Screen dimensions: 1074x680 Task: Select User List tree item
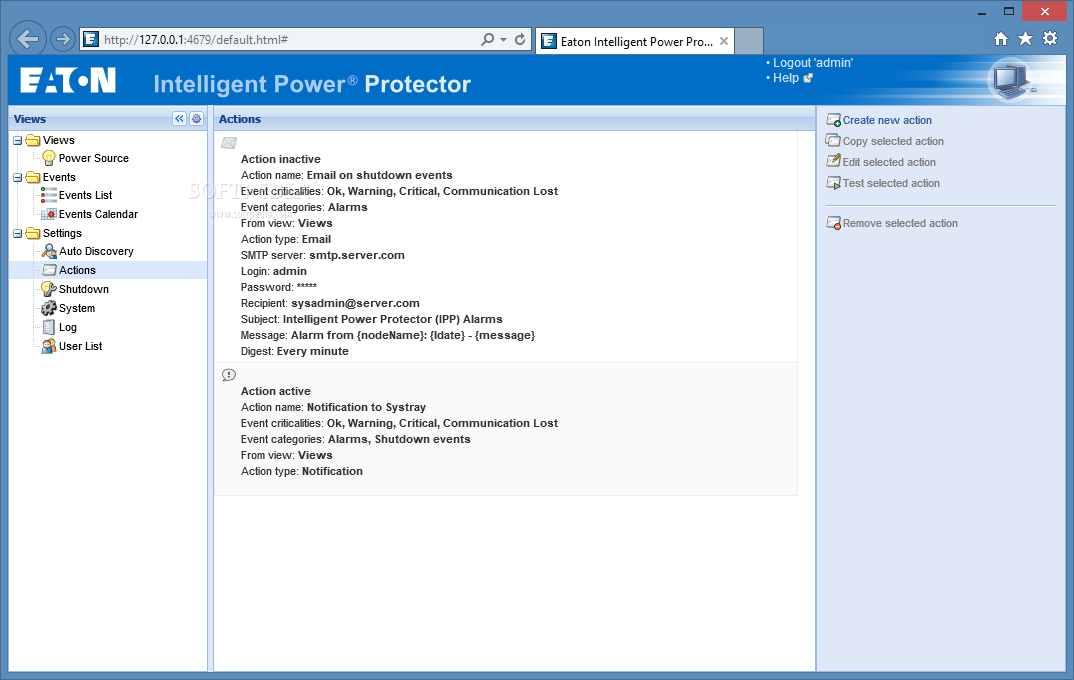(80, 347)
